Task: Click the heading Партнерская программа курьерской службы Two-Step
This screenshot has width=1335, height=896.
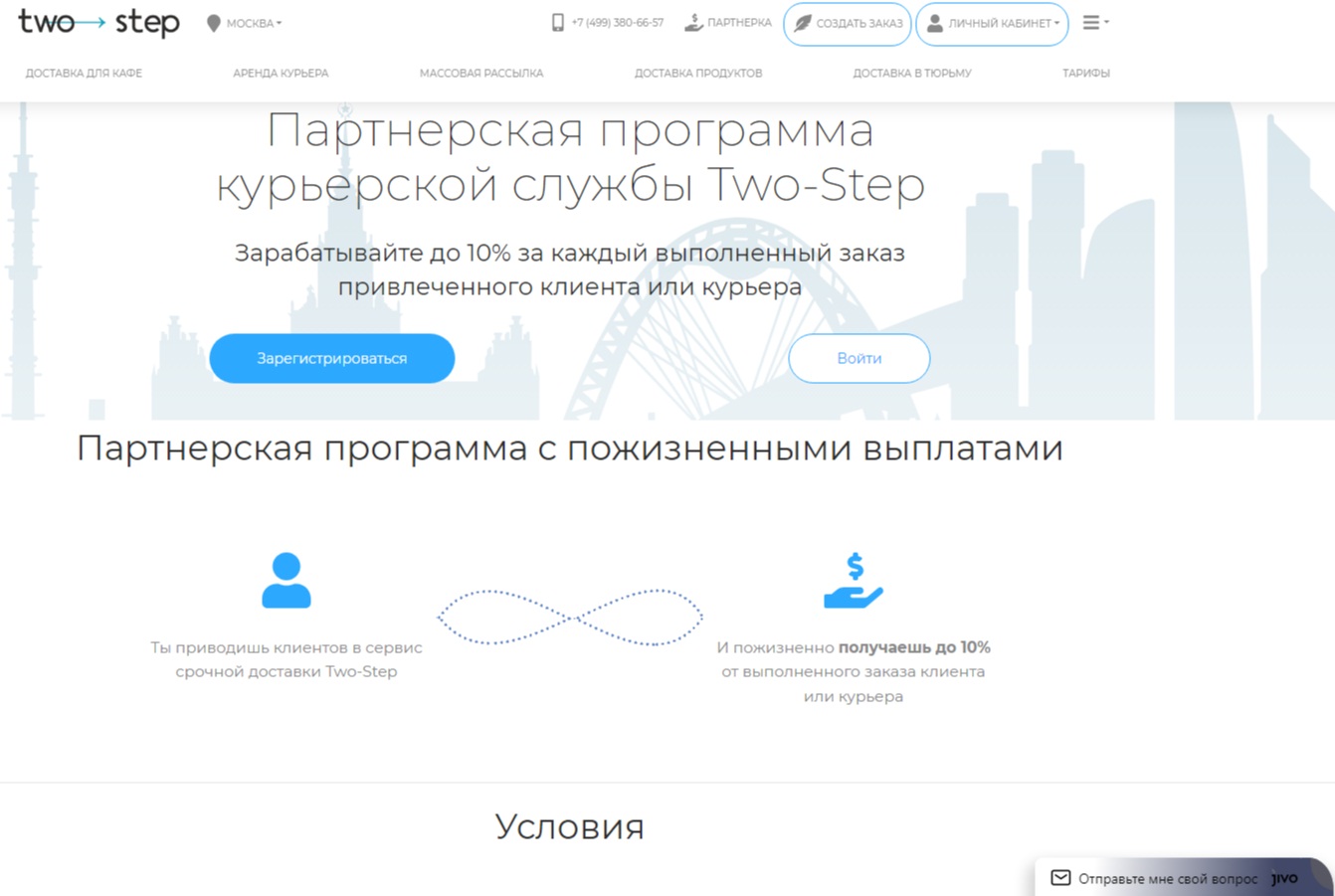Action: click(x=571, y=157)
